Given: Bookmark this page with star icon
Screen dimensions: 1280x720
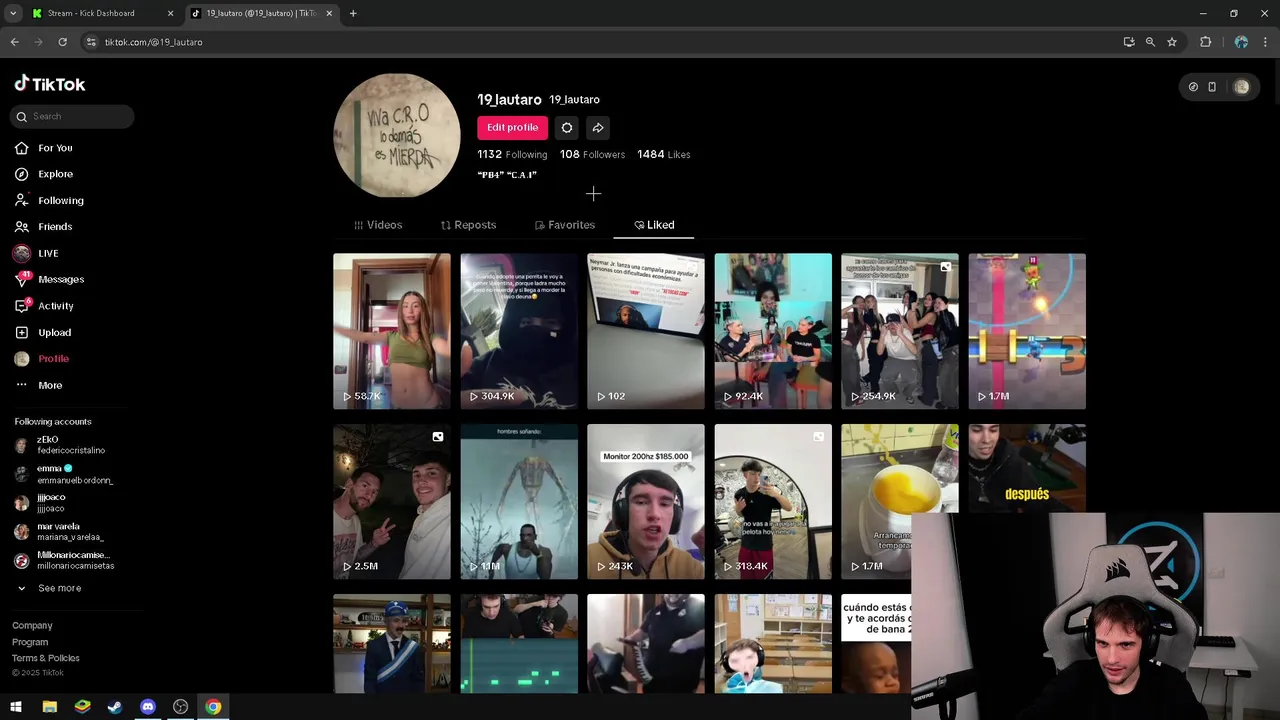Looking at the screenshot, I should click(1172, 42).
